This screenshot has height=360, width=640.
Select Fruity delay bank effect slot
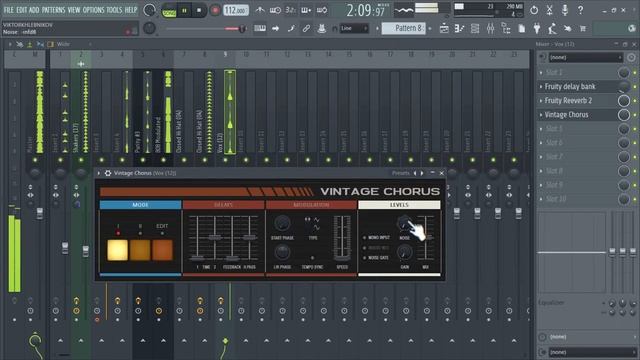(x=570, y=86)
